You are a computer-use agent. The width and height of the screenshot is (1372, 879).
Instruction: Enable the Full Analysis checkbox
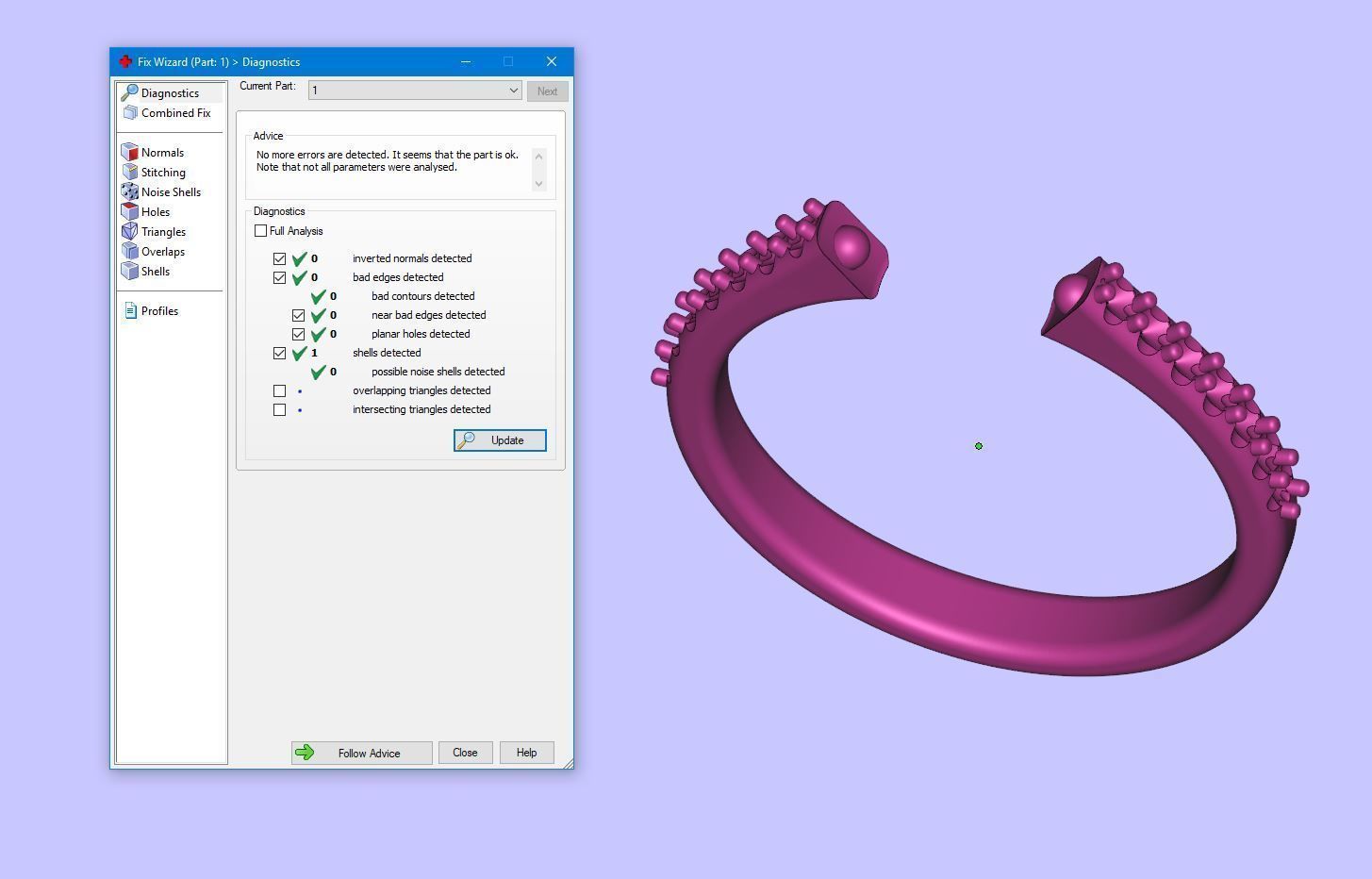(260, 231)
